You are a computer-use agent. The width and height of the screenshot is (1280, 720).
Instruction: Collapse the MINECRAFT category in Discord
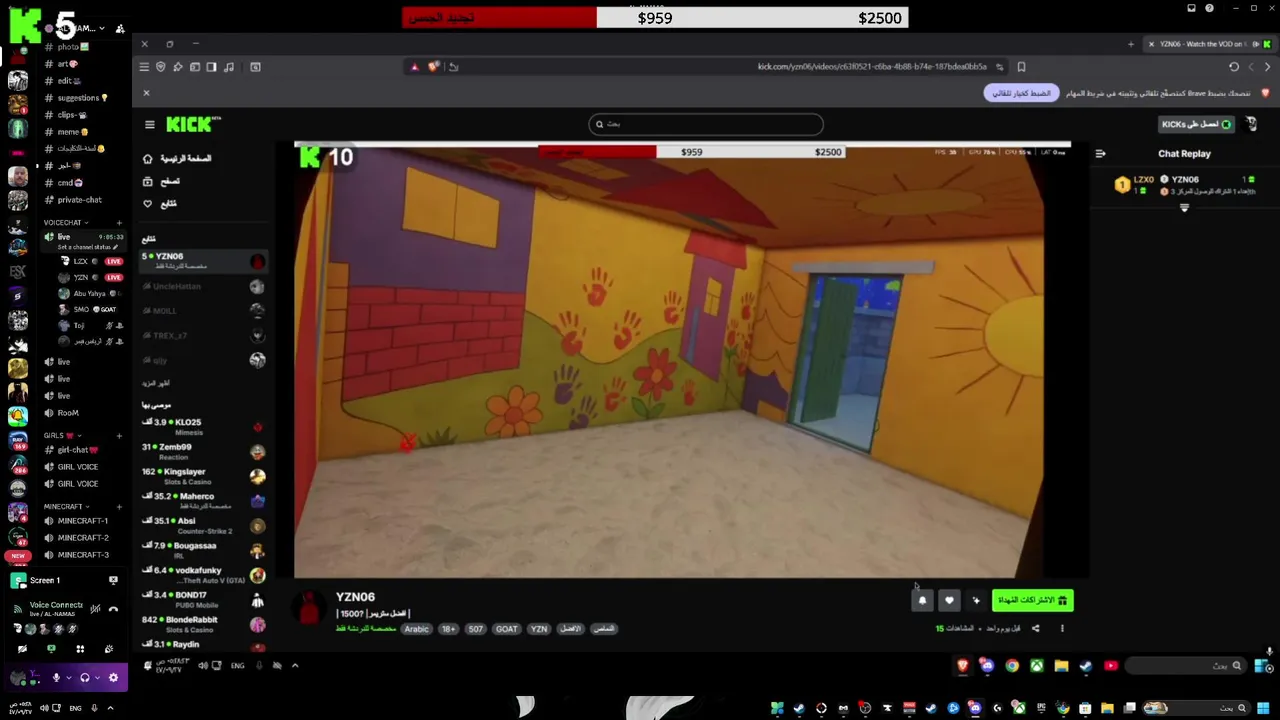67,507
